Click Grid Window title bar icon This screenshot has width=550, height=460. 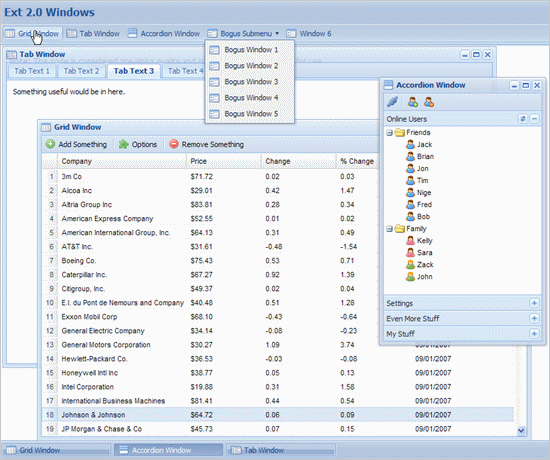point(46,127)
